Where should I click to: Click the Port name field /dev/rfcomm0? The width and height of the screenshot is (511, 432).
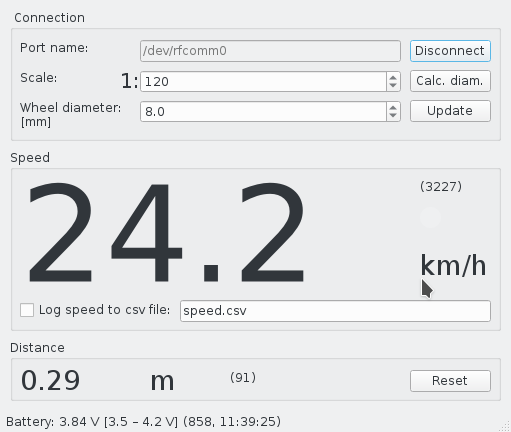270,51
